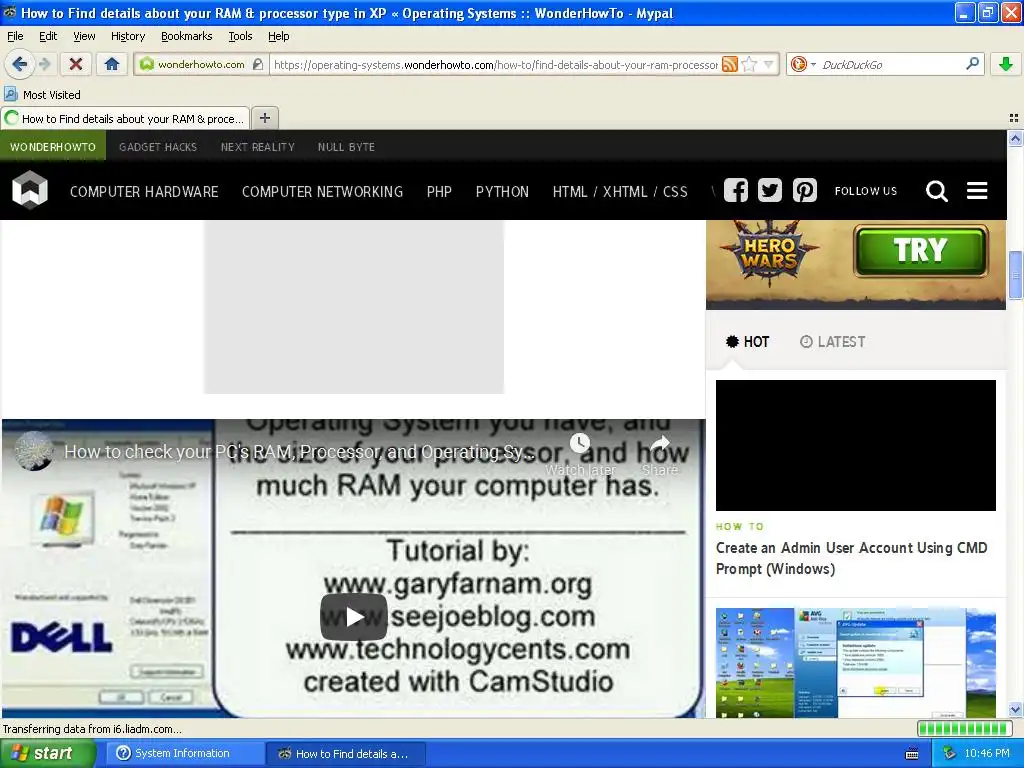
Task: Click the page loading progress bar
Action: pyautogui.click(x=964, y=728)
